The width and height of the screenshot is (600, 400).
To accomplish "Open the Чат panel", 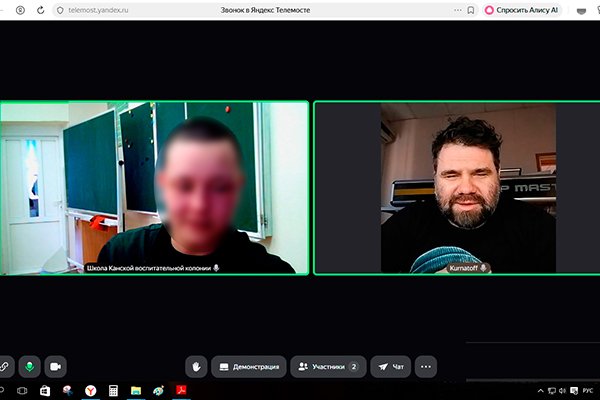I will tap(391, 367).
